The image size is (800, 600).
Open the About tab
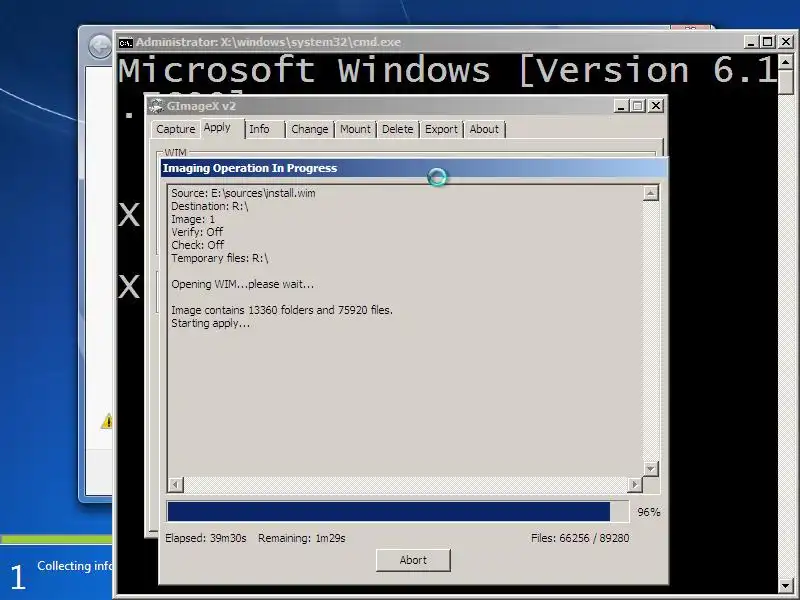point(484,129)
